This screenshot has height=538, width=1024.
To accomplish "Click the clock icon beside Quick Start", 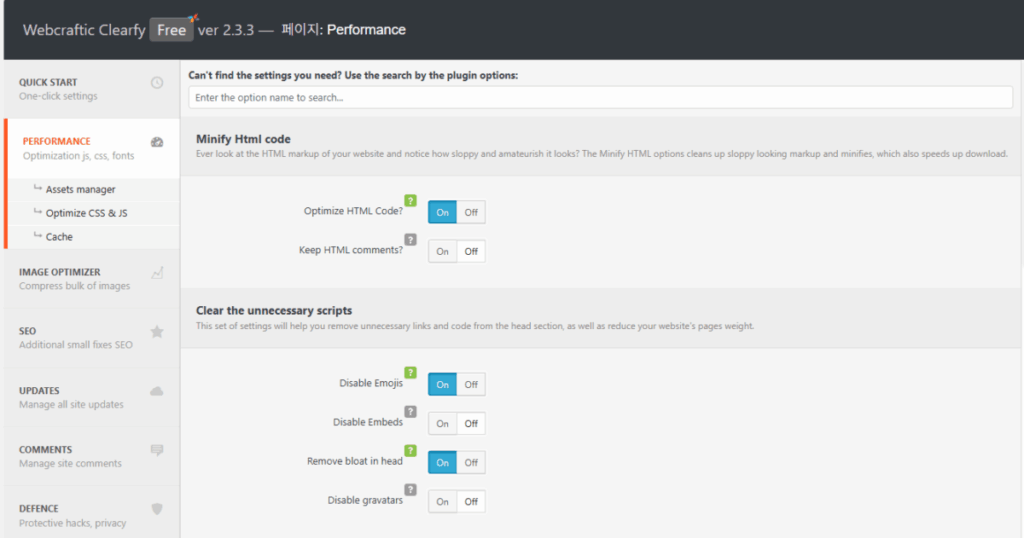I will pyautogui.click(x=157, y=83).
